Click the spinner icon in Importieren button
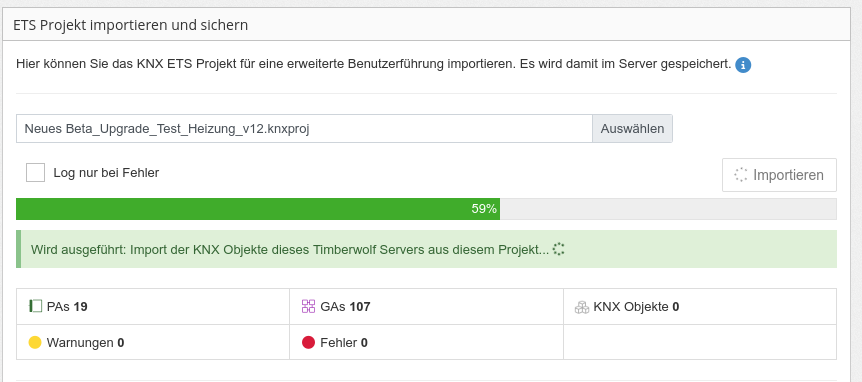This screenshot has height=382, width=862. coord(741,175)
